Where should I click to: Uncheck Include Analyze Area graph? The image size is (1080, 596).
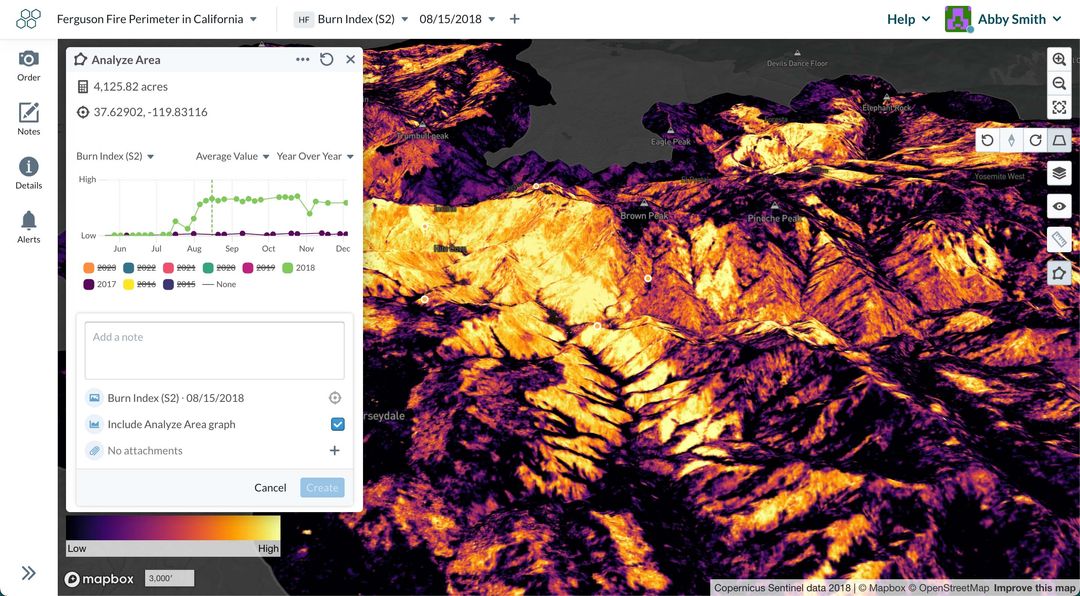[x=338, y=424]
